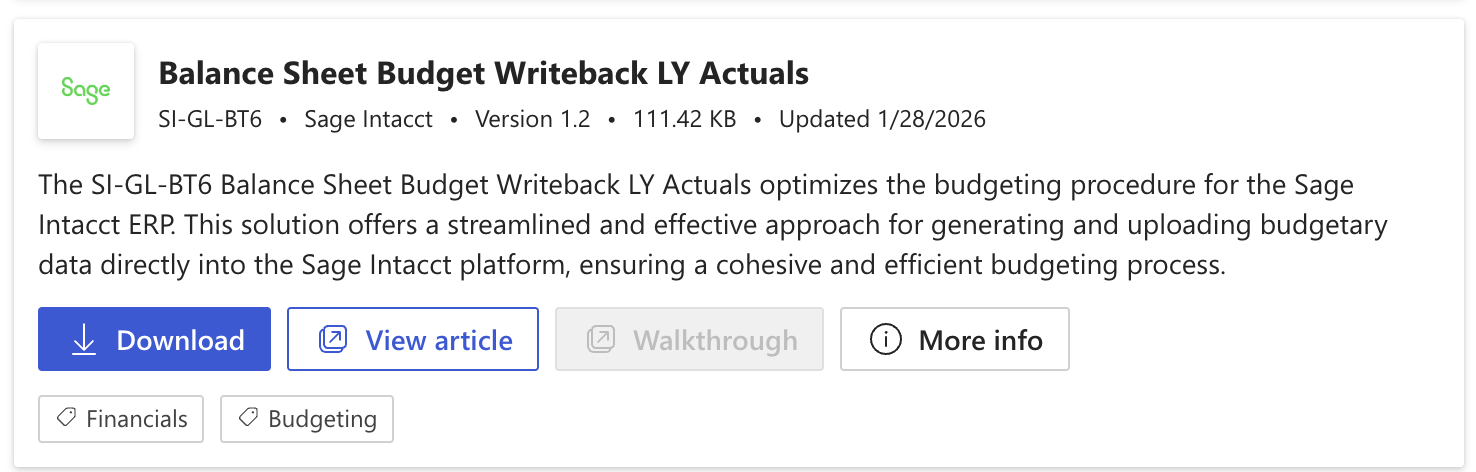Click the Version 1.2 label

click(x=532, y=120)
